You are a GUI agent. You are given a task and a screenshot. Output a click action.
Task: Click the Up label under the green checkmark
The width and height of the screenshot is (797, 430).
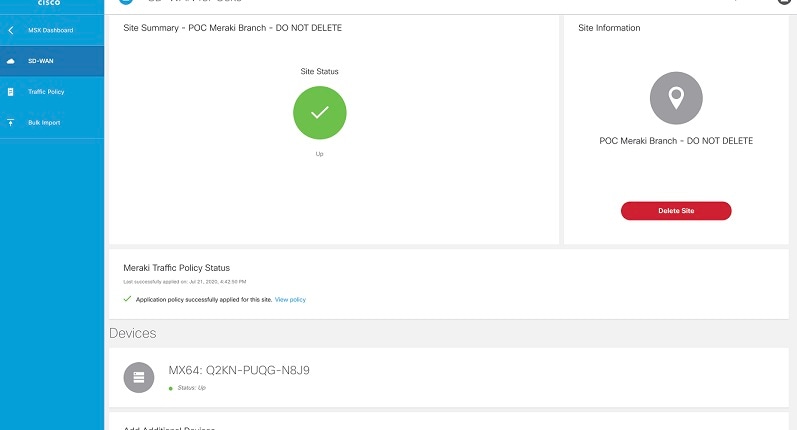pyautogui.click(x=319, y=153)
